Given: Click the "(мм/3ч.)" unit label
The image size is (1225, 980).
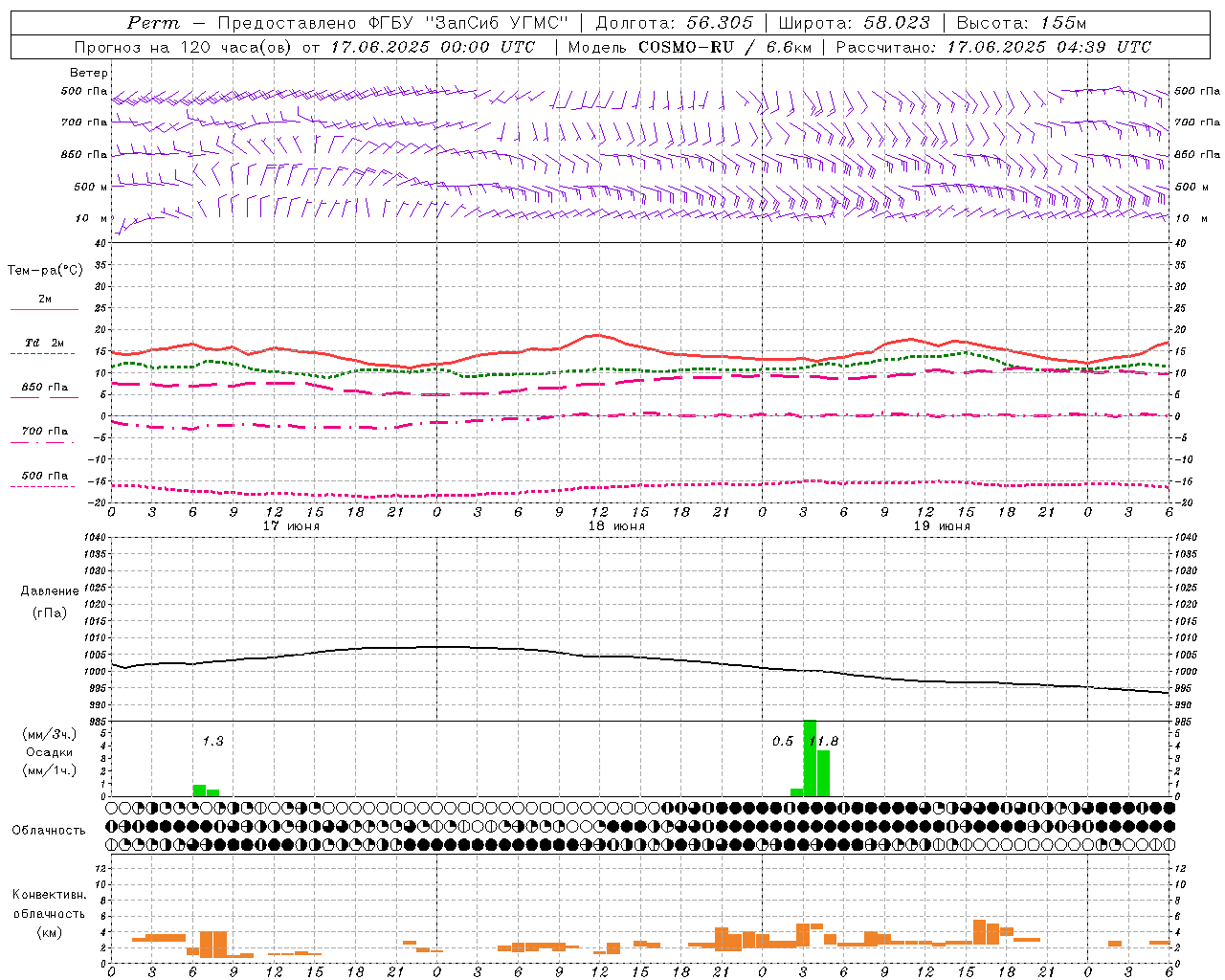Looking at the screenshot, I should (50, 734).
